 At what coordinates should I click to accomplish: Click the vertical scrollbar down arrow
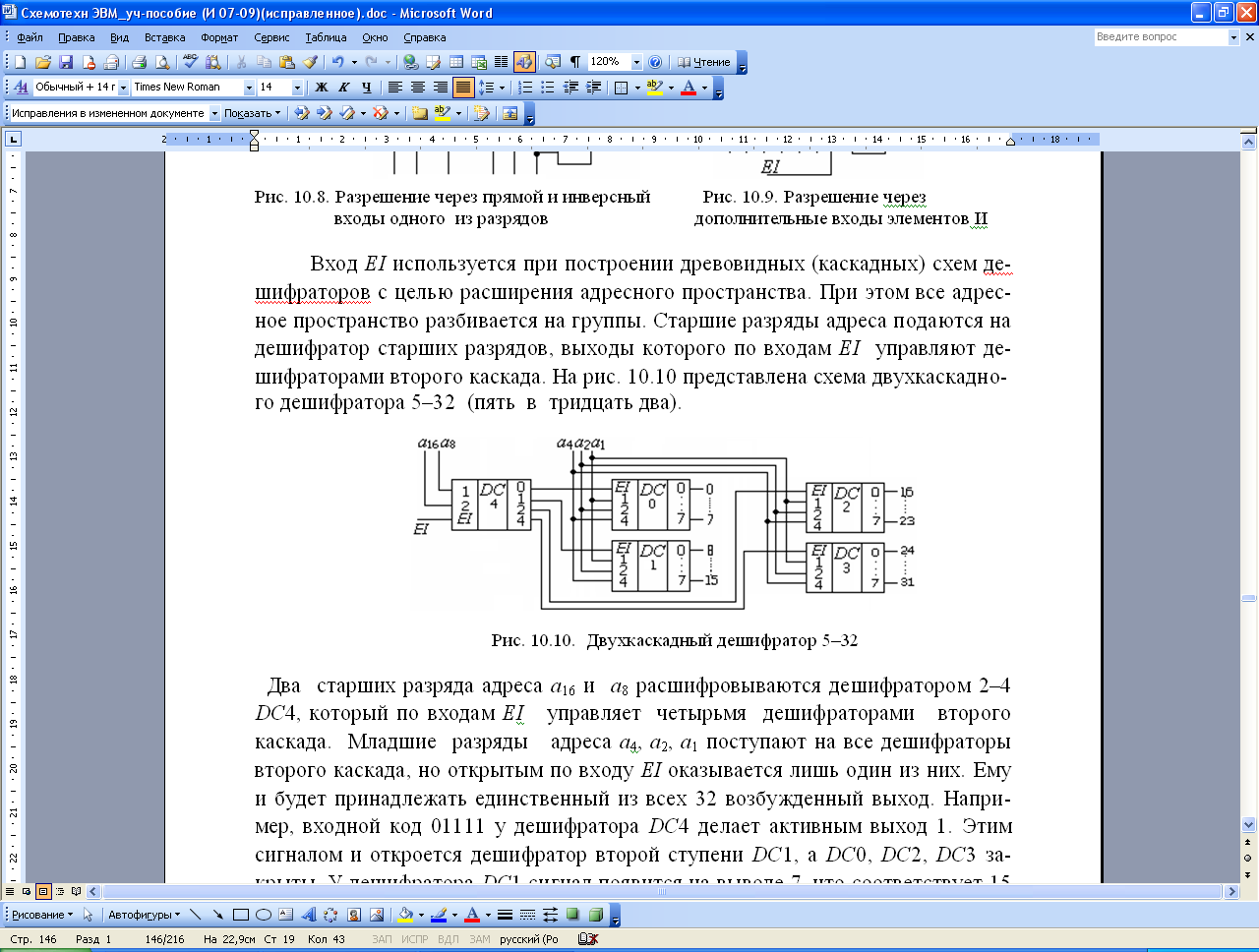click(1249, 825)
